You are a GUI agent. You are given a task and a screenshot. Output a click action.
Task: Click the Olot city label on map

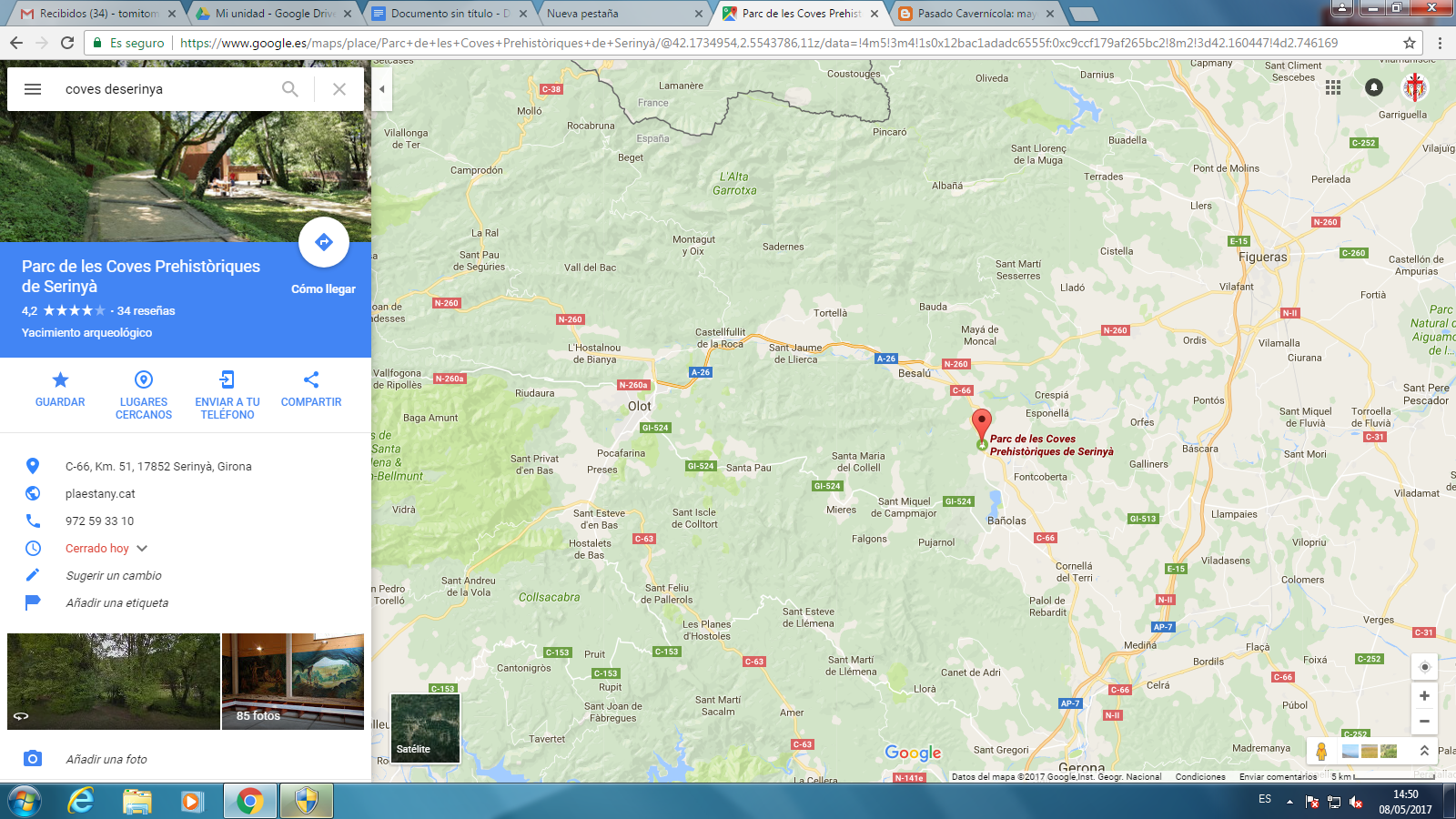(x=640, y=407)
